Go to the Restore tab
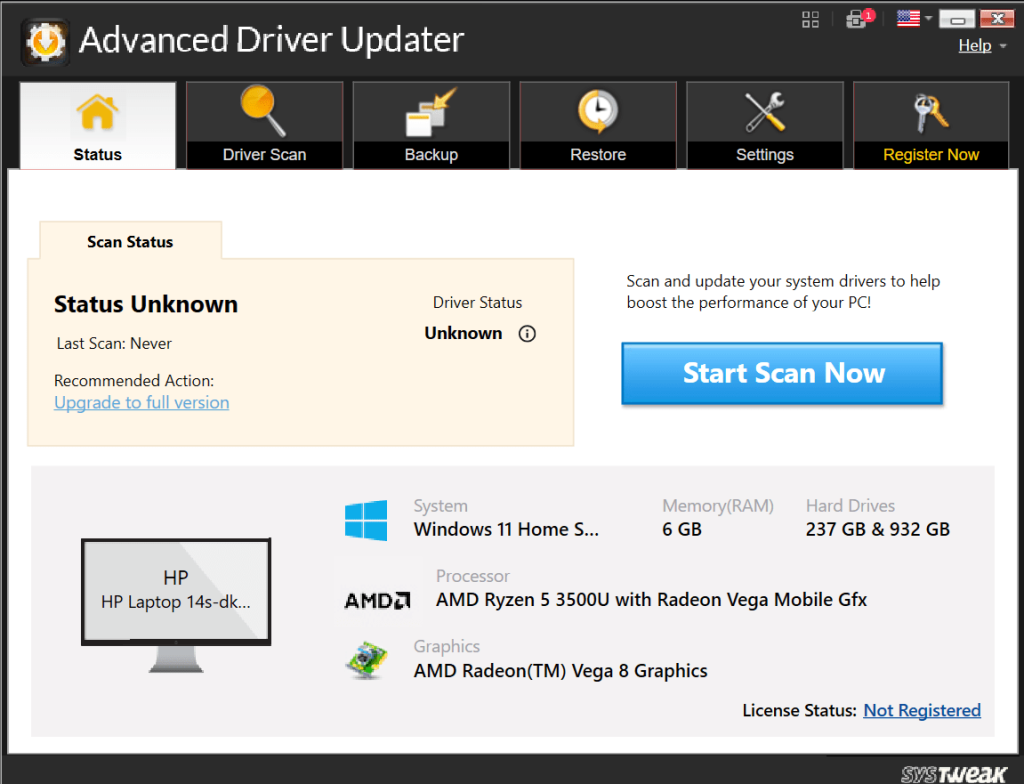The image size is (1024, 784). click(x=598, y=125)
